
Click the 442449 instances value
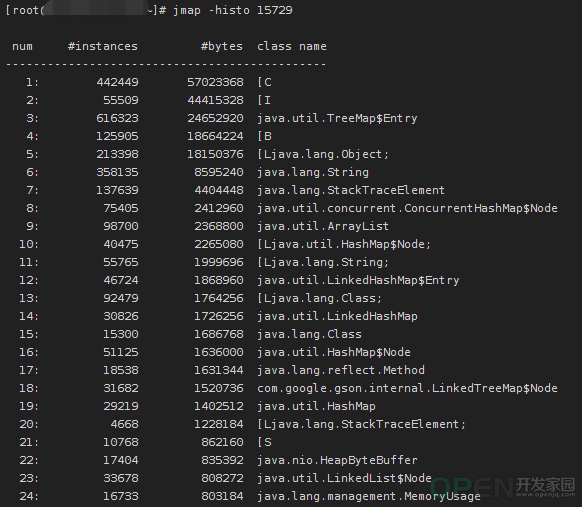pyautogui.click(x=118, y=82)
